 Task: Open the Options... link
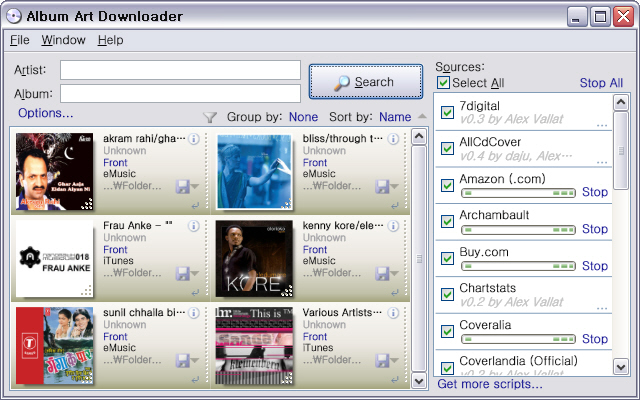coord(46,113)
